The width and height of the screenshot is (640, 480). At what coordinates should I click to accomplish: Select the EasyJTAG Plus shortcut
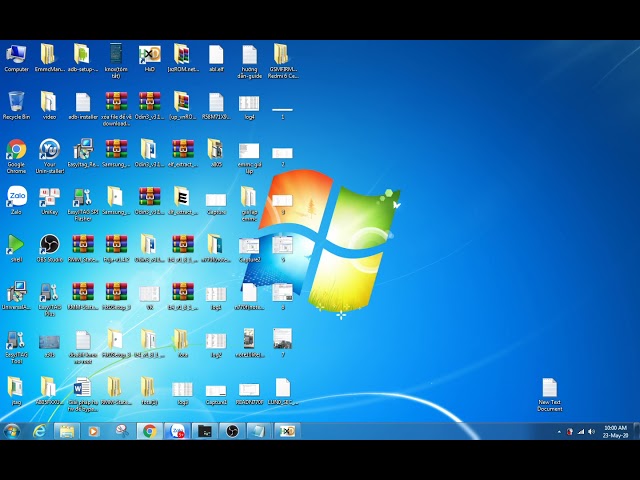[49, 299]
